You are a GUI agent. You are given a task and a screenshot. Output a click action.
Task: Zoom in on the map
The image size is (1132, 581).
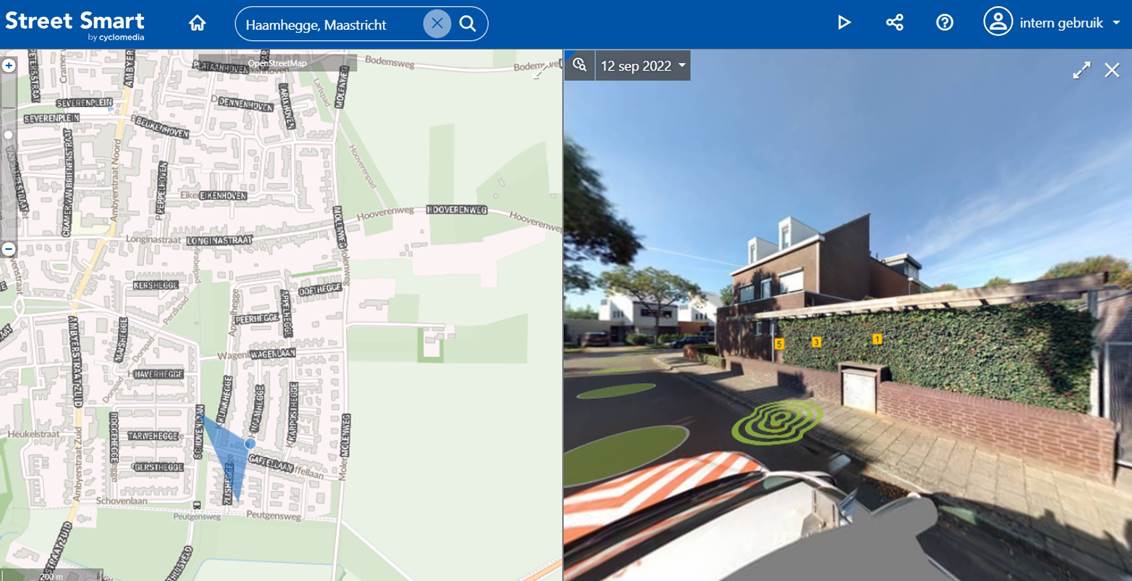coord(9,65)
